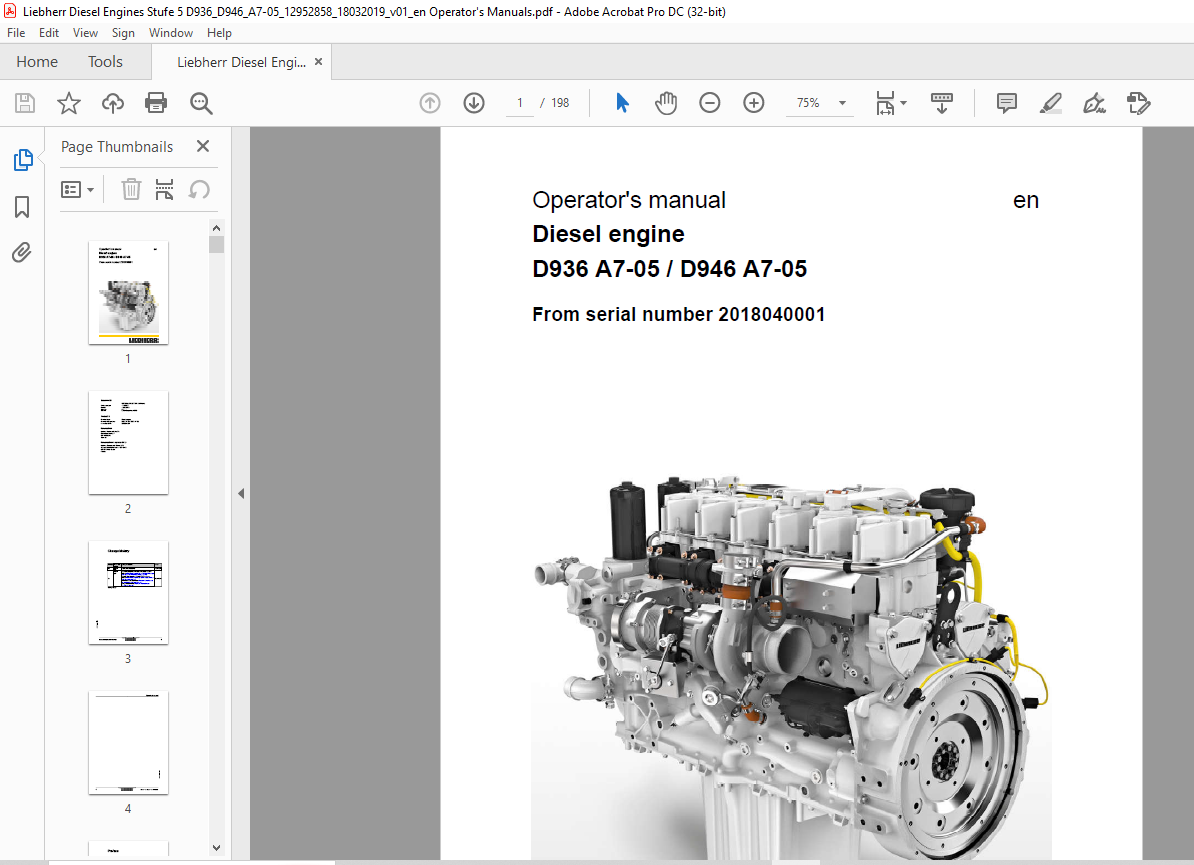Click the 'Diesel engine' heading text
The image size is (1194, 865).
click(608, 234)
